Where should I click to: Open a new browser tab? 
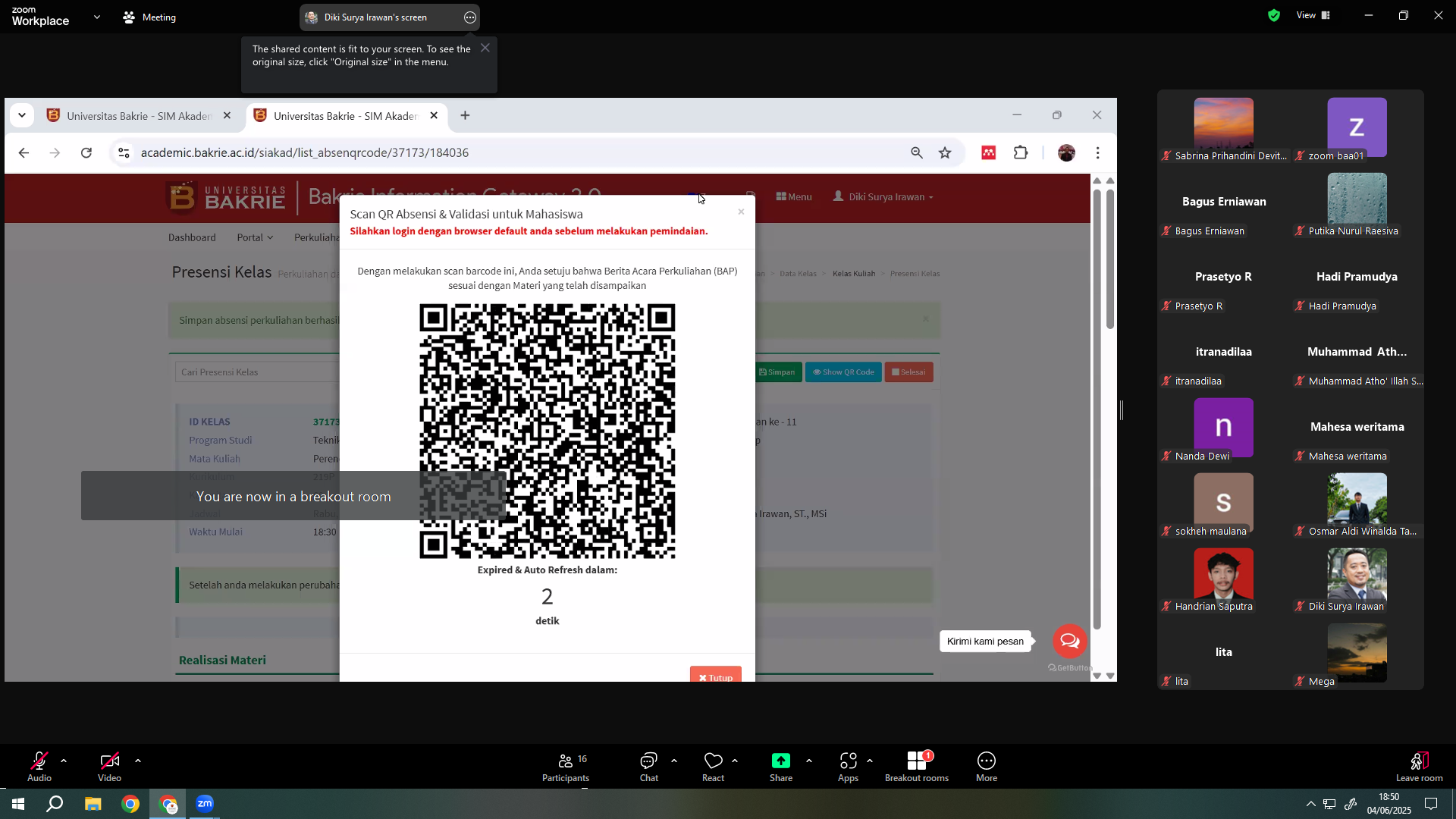click(466, 115)
